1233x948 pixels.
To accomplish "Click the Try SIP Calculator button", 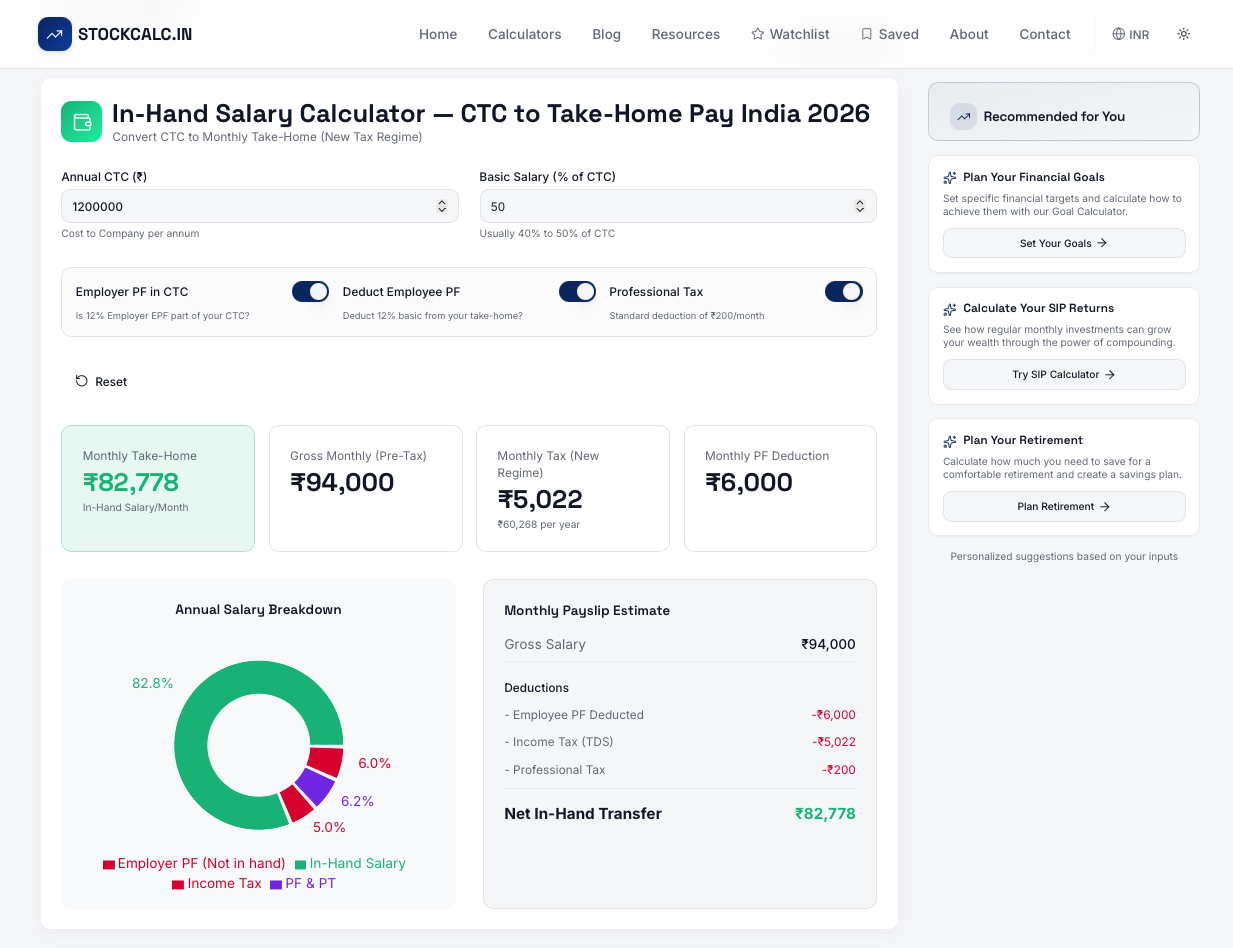I will coord(1063,374).
